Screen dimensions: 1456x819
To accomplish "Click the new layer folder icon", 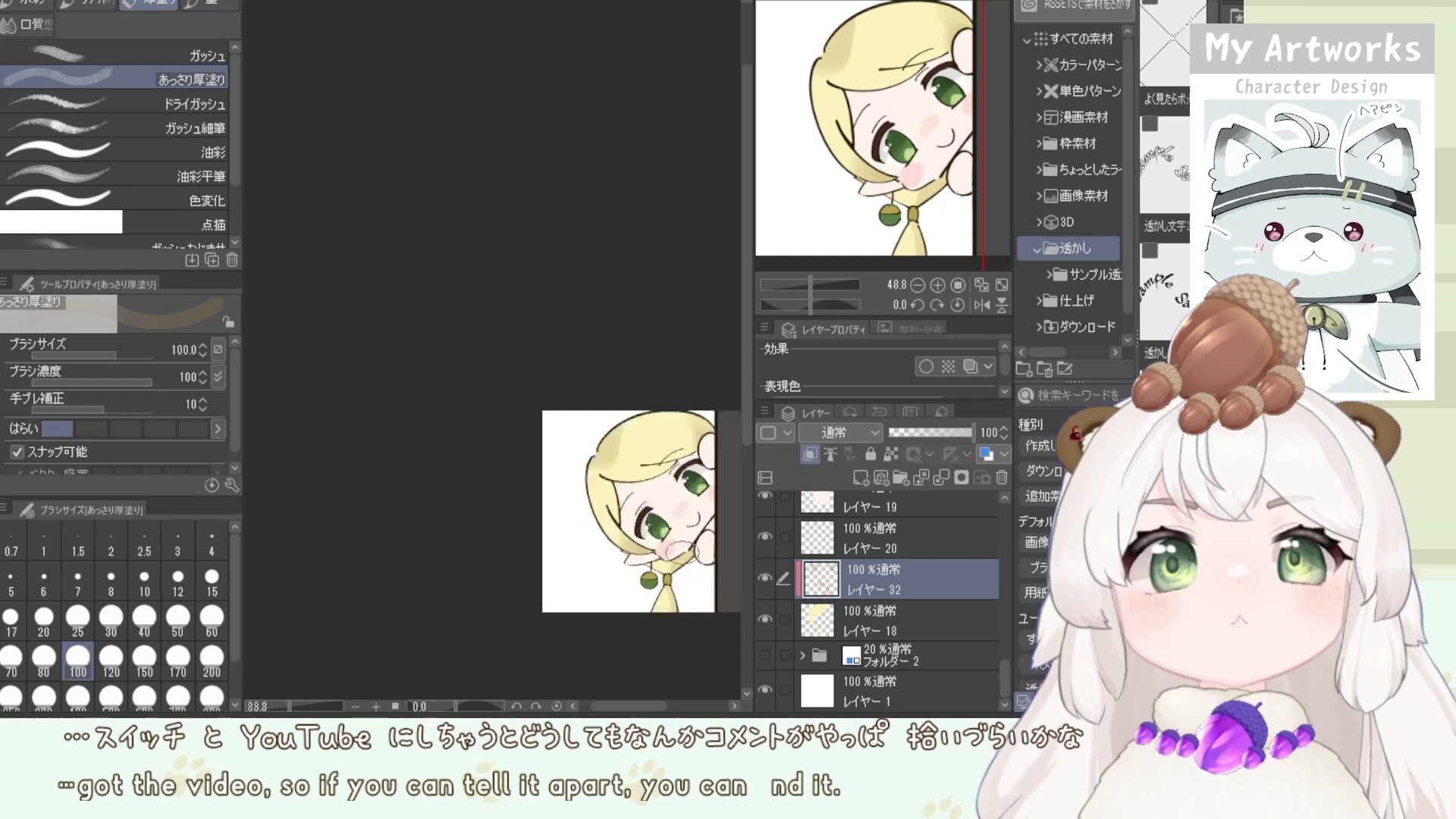I will [901, 477].
